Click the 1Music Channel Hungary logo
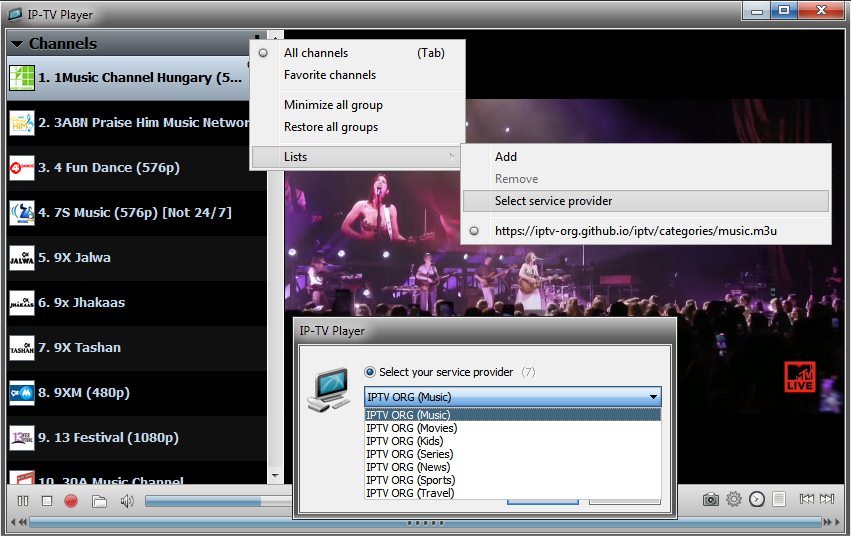 click(22, 78)
